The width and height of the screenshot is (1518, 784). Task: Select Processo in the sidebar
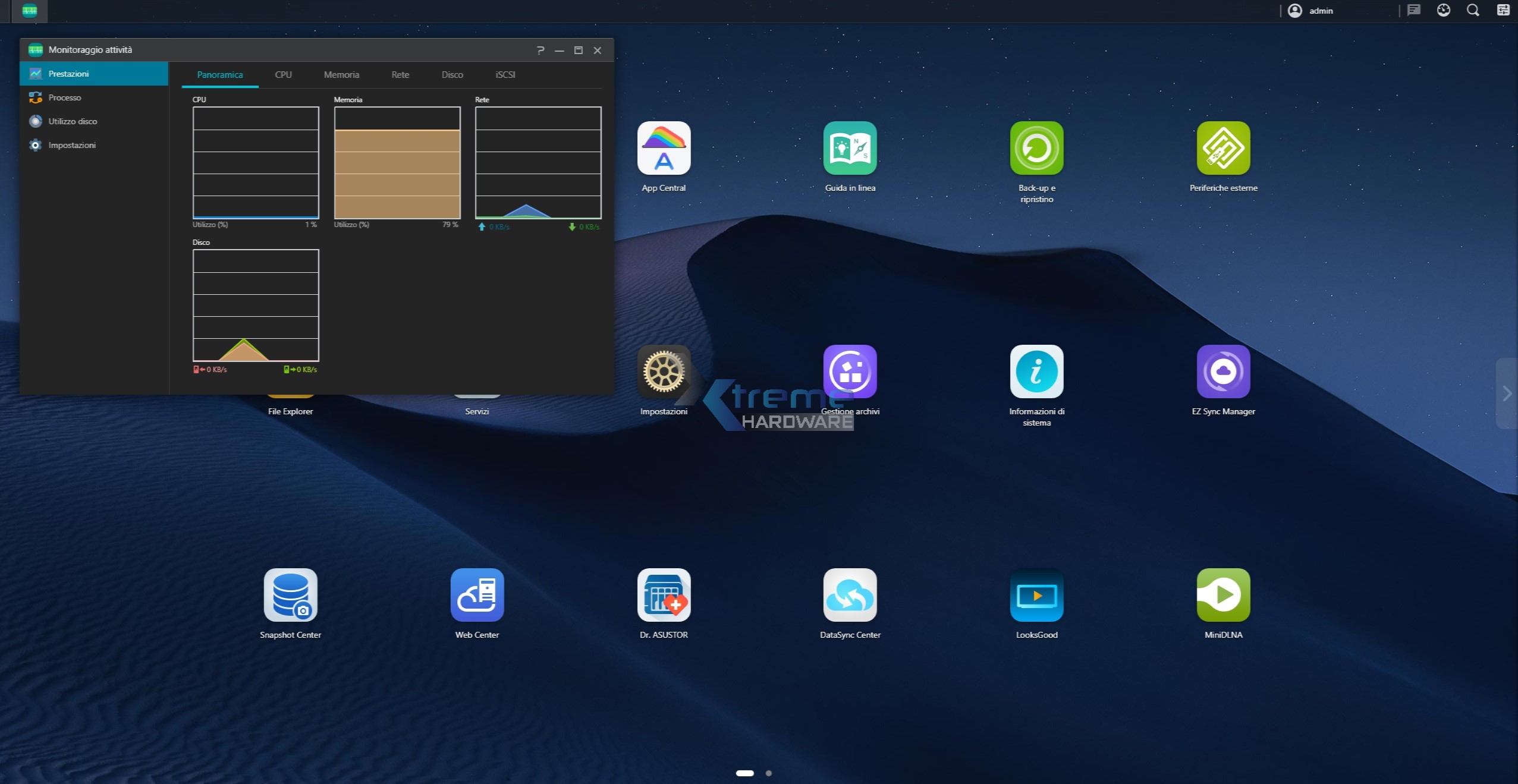pyautogui.click(x=65, y=97)
